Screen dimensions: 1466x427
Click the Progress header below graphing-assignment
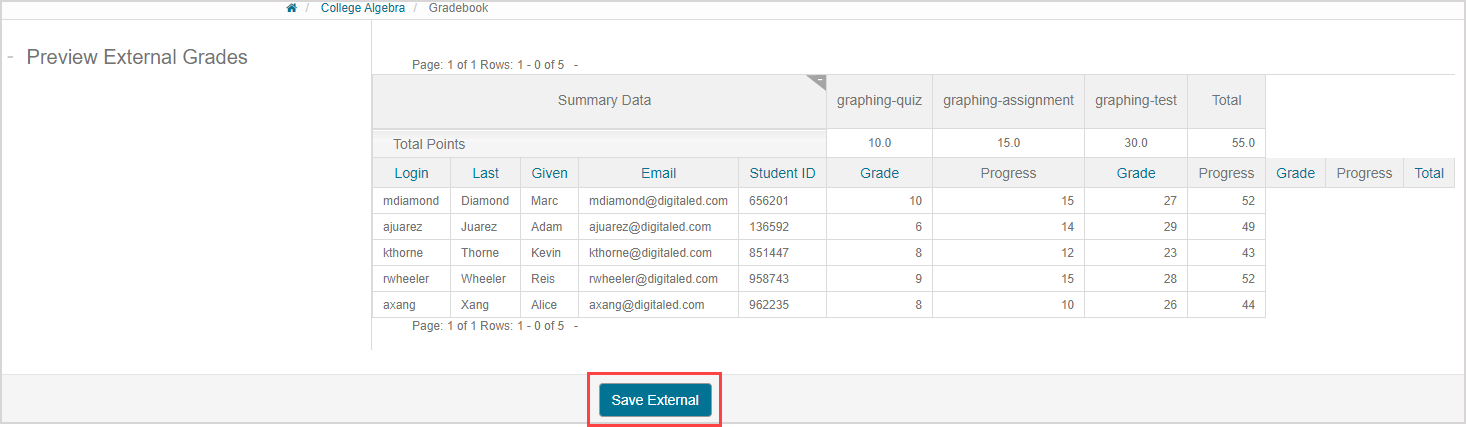(x=1008, y=173)
